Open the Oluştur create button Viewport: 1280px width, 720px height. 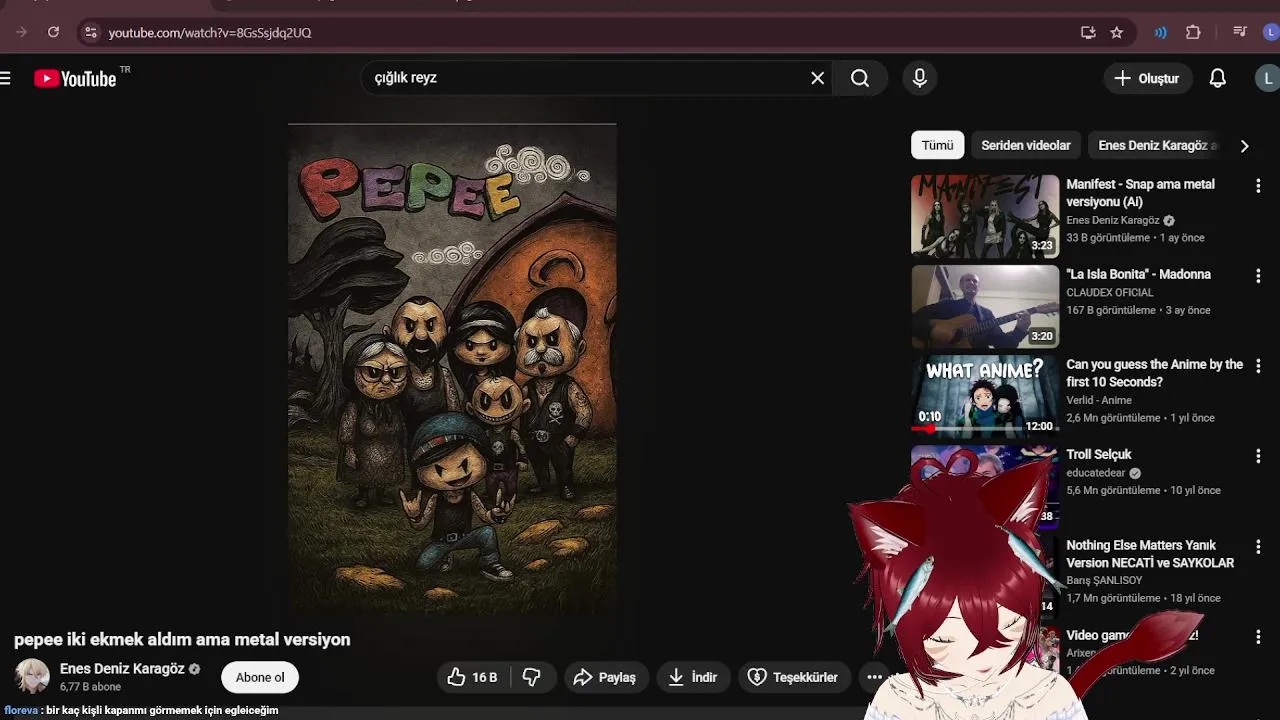click(1148, 78)
